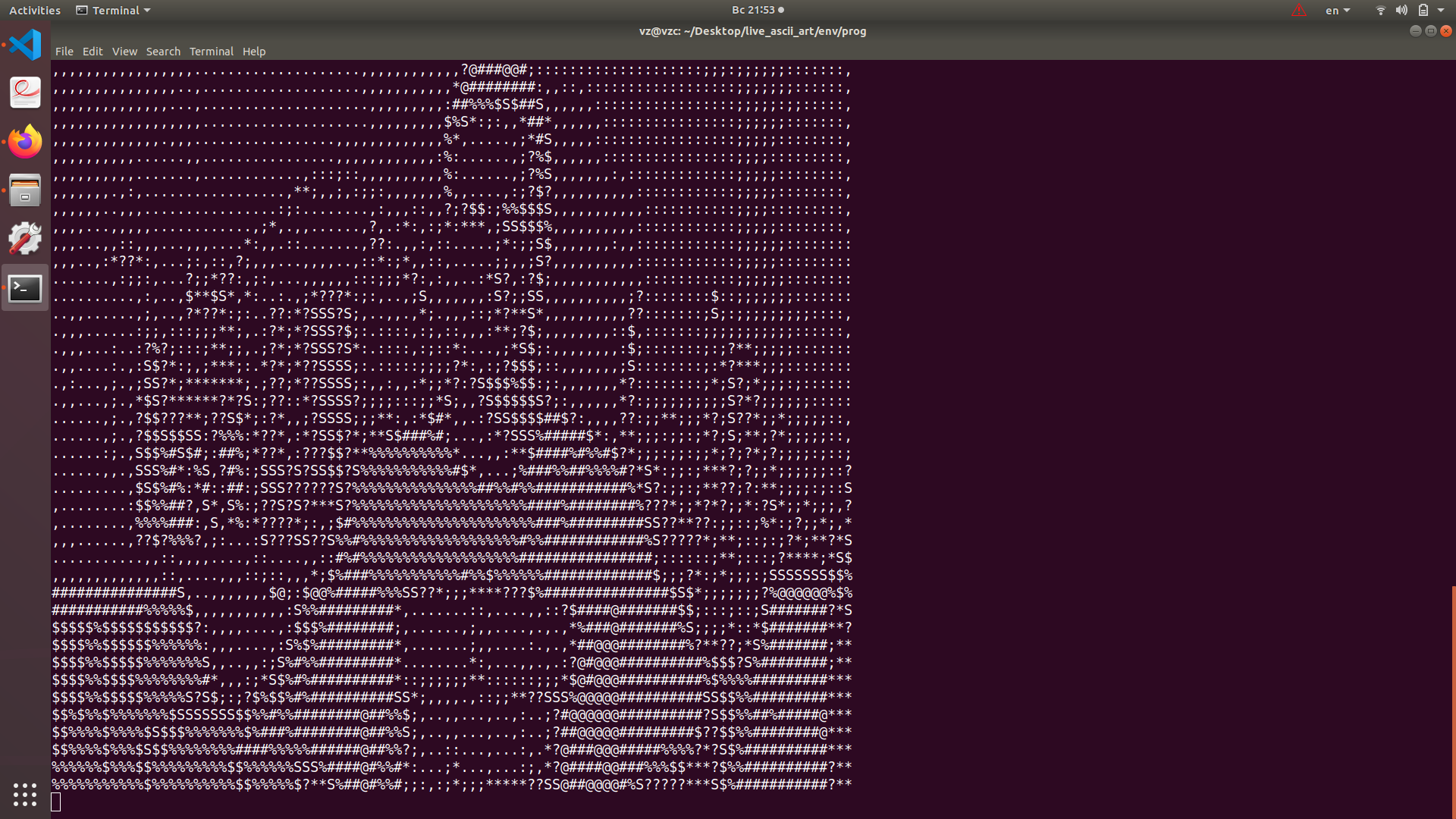Click the Activities button
This screenshot has width=1456, height=819.
[35, 11]
